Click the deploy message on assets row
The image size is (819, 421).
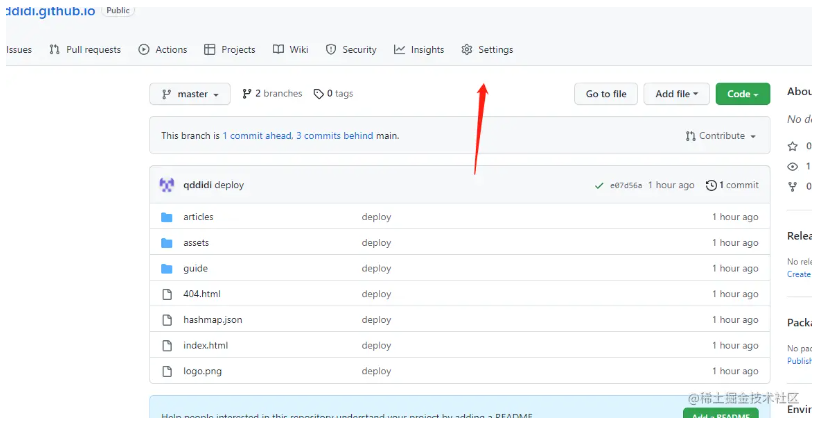(376, 243)
